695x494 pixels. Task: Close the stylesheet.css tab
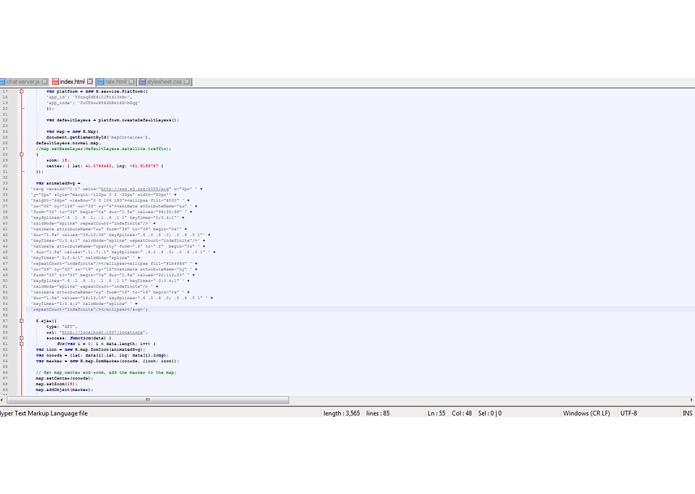pyautogui.click(x=187, y=82)
